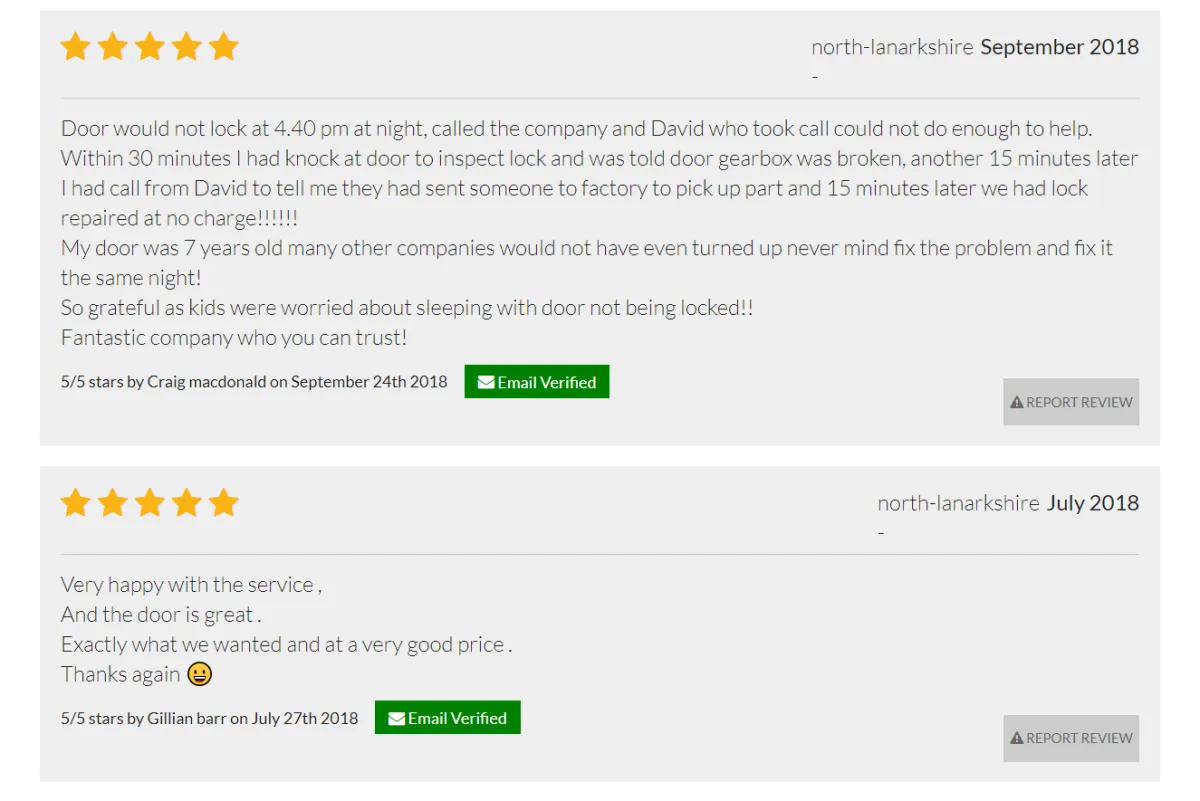The image size is (1200, 801).
Task: Click the envelope icon in September review's Email Verified badge
Action: pyautogui.click(x=486, y=382)
